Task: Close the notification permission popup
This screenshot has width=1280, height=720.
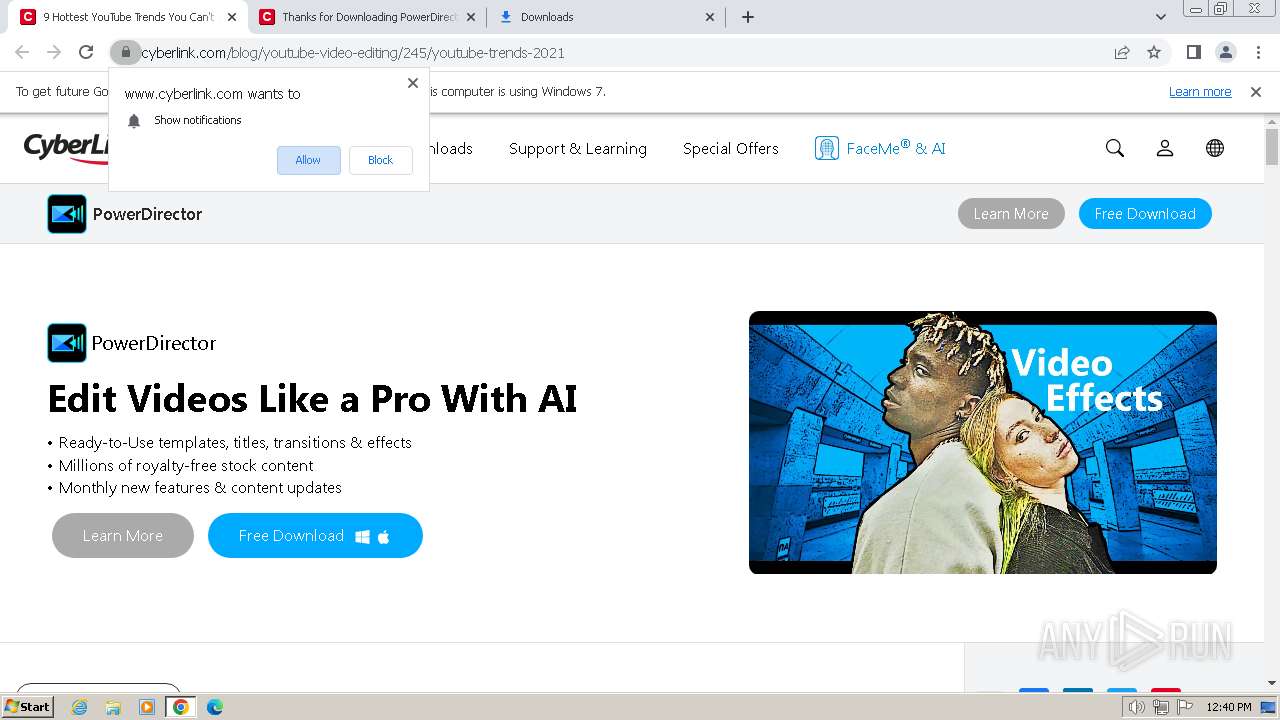Action: tap(413, 83)
